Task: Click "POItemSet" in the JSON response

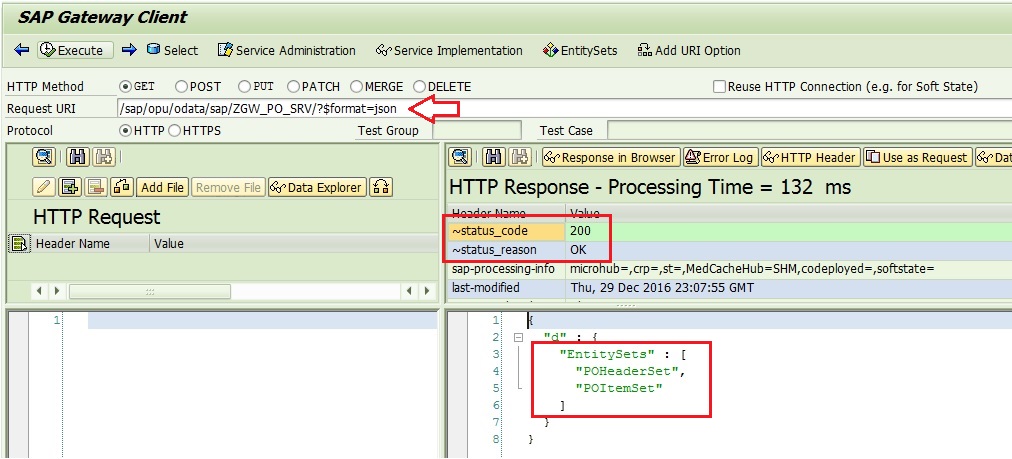Action: (620, 387)
